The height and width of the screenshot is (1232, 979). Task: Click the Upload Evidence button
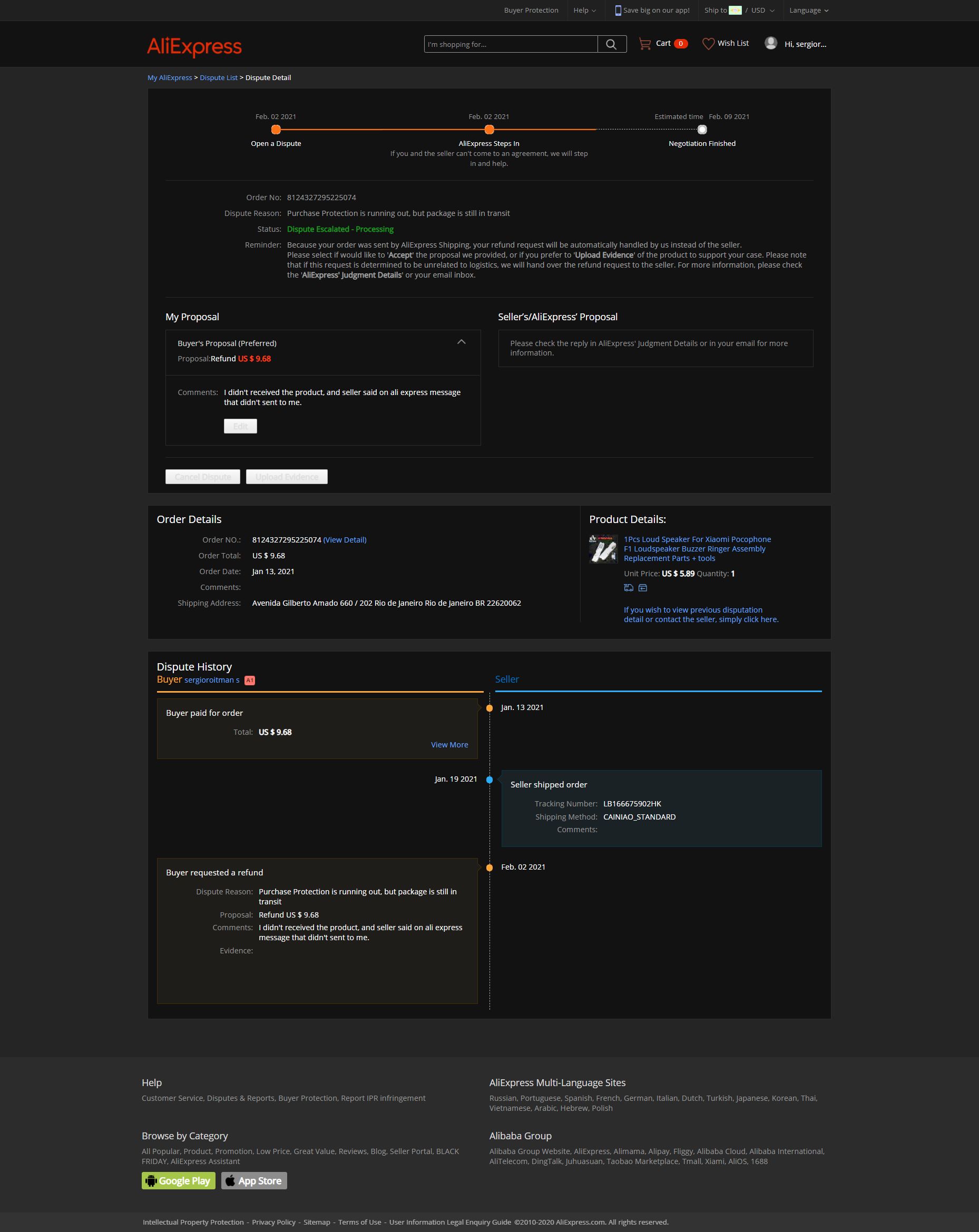pos(287,477)
